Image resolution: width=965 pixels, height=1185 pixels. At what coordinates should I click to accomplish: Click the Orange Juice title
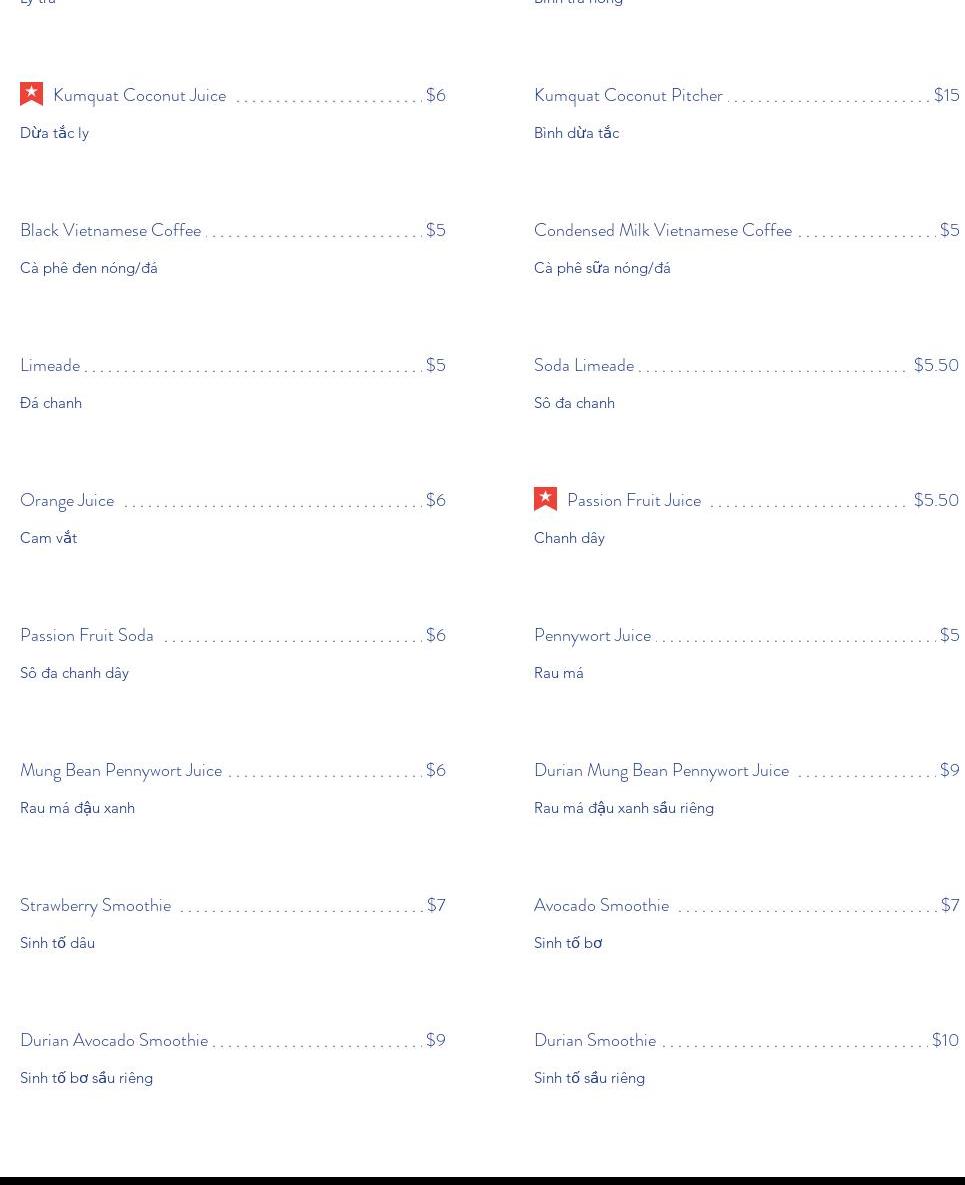click(x=67, y=500)
